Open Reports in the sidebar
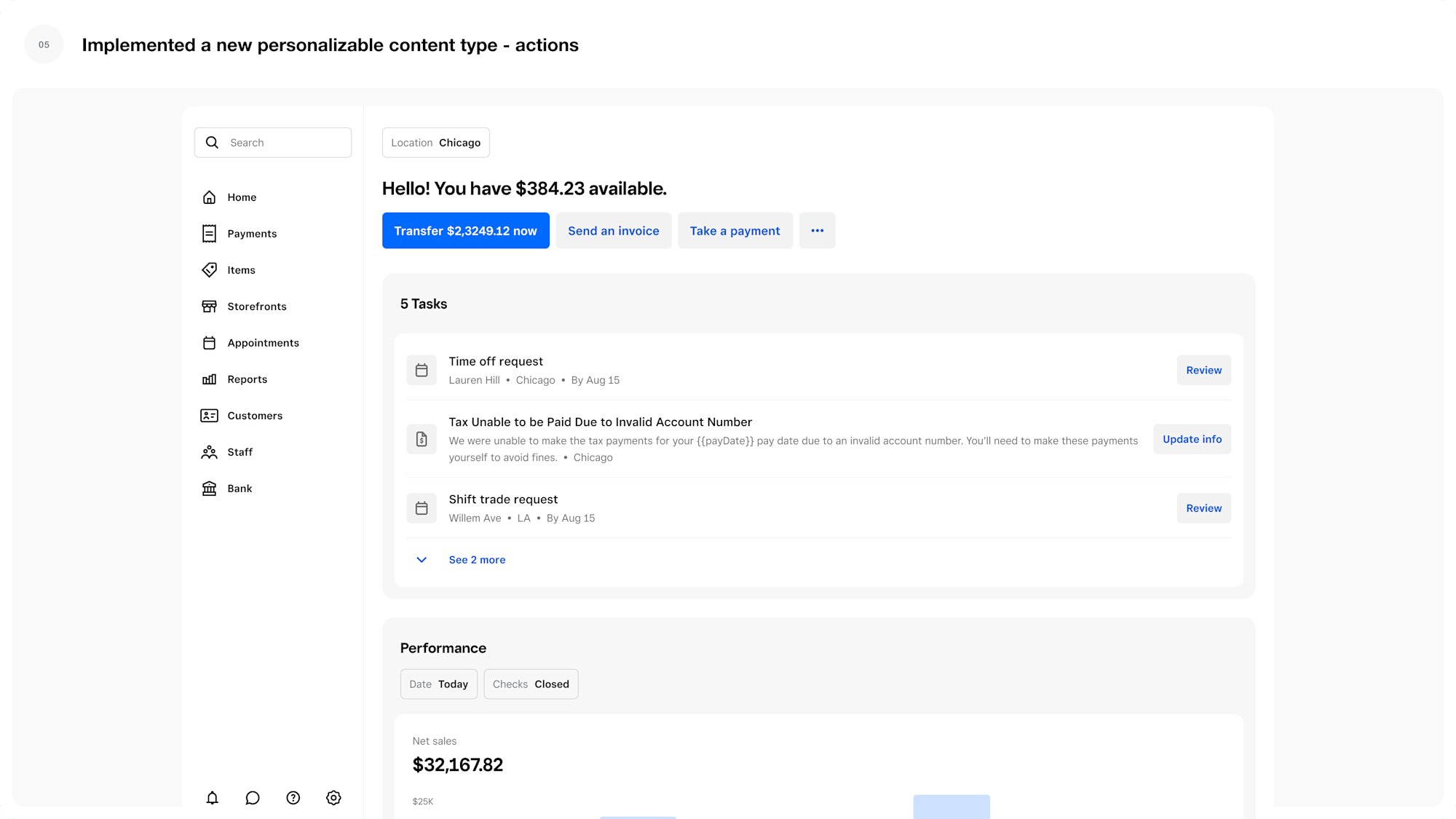Screen dimensions: 1456x819 (x=247, y=379)
